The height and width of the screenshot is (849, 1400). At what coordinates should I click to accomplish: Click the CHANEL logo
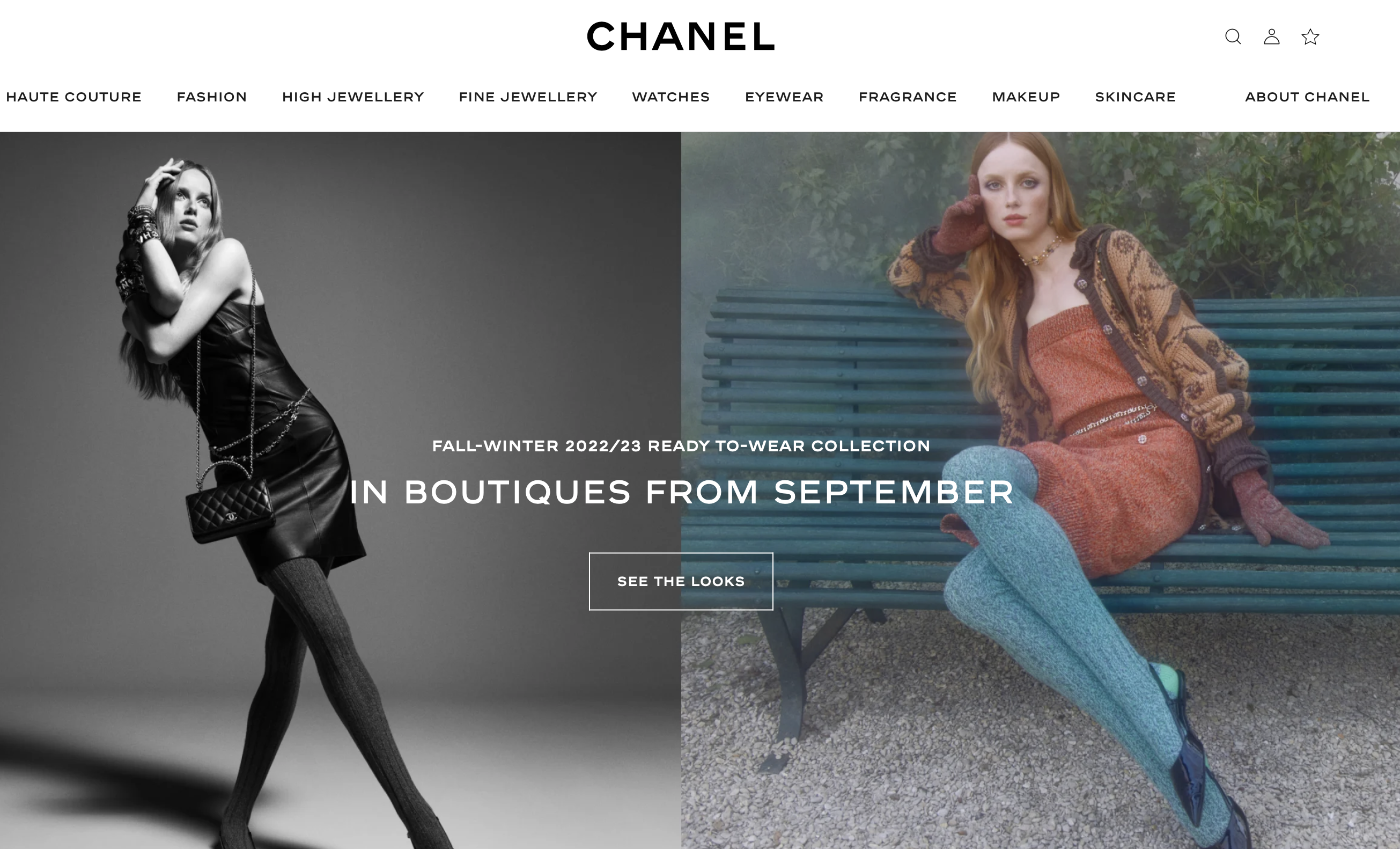click(681, 36)
